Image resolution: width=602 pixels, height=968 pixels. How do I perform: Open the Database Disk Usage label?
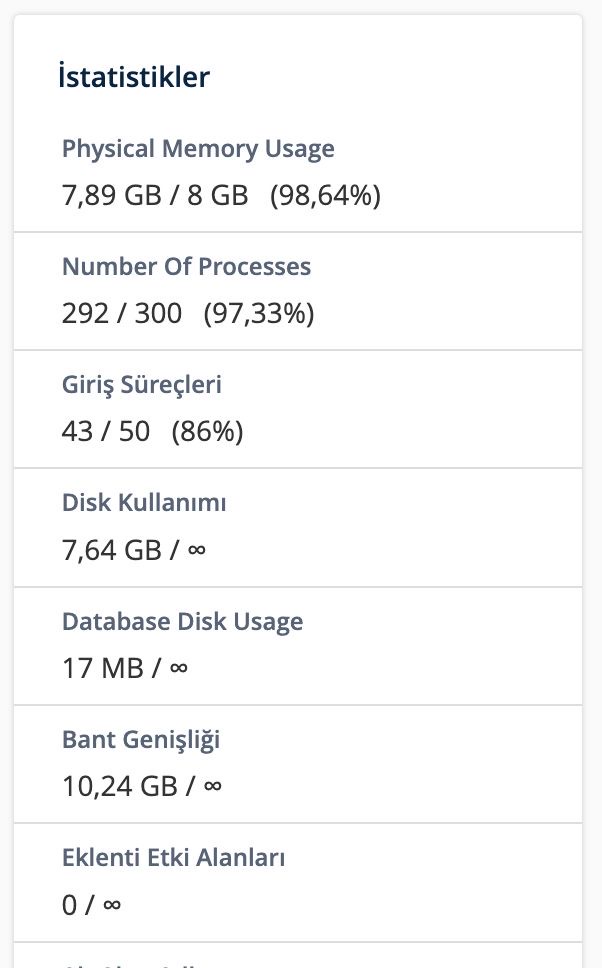coord(183,622)
